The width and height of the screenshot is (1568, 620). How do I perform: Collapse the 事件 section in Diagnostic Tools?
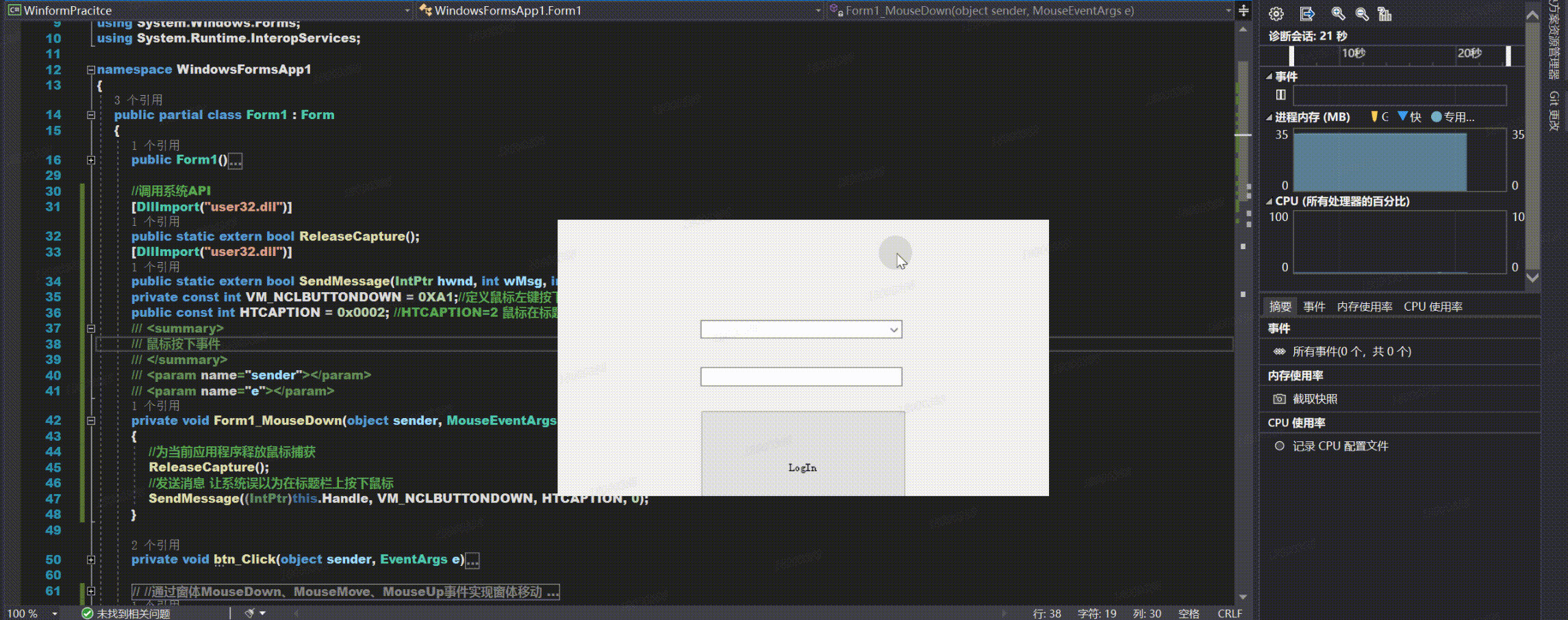tap(1268, 76)
